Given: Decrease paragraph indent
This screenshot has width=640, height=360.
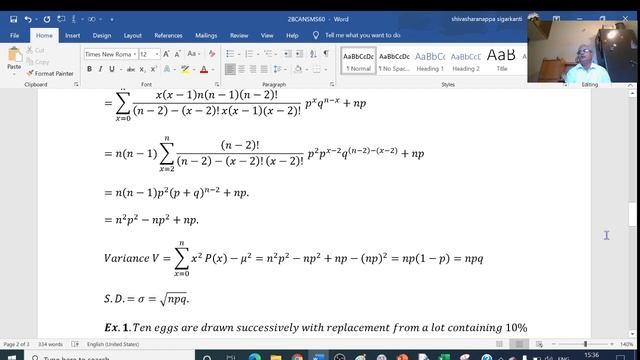Looking at the screenshot, I should (x=287, y=54).
